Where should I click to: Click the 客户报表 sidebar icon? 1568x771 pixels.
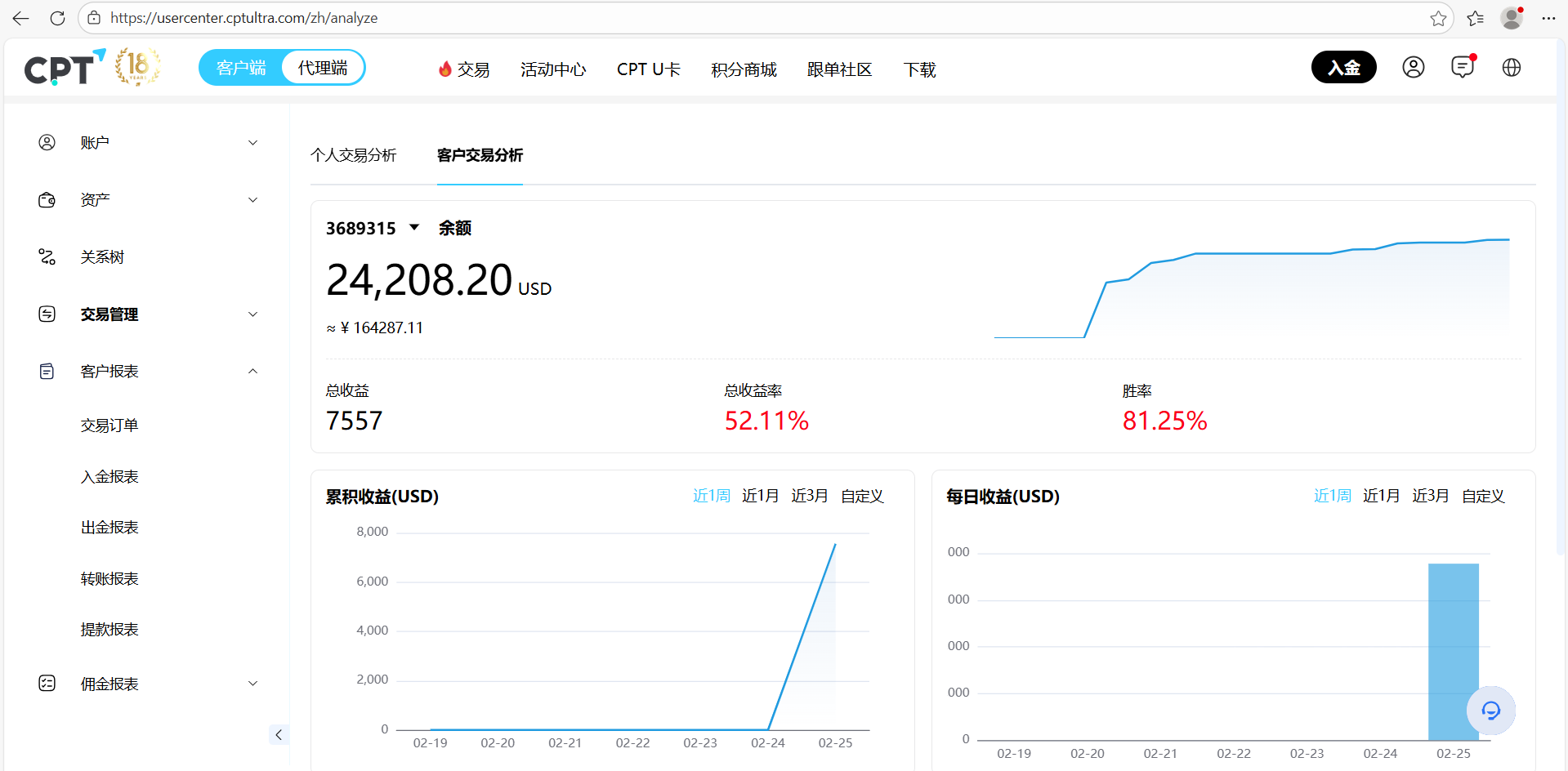47,372
